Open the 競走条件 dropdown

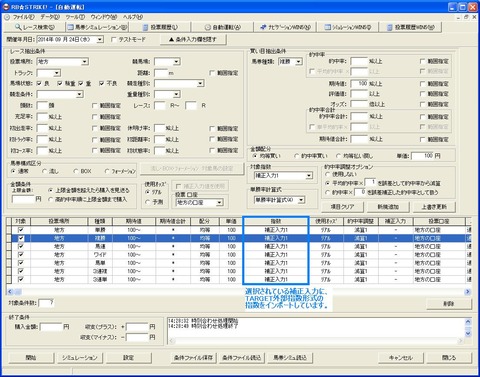pyautogui.click(x=79, y=94)
